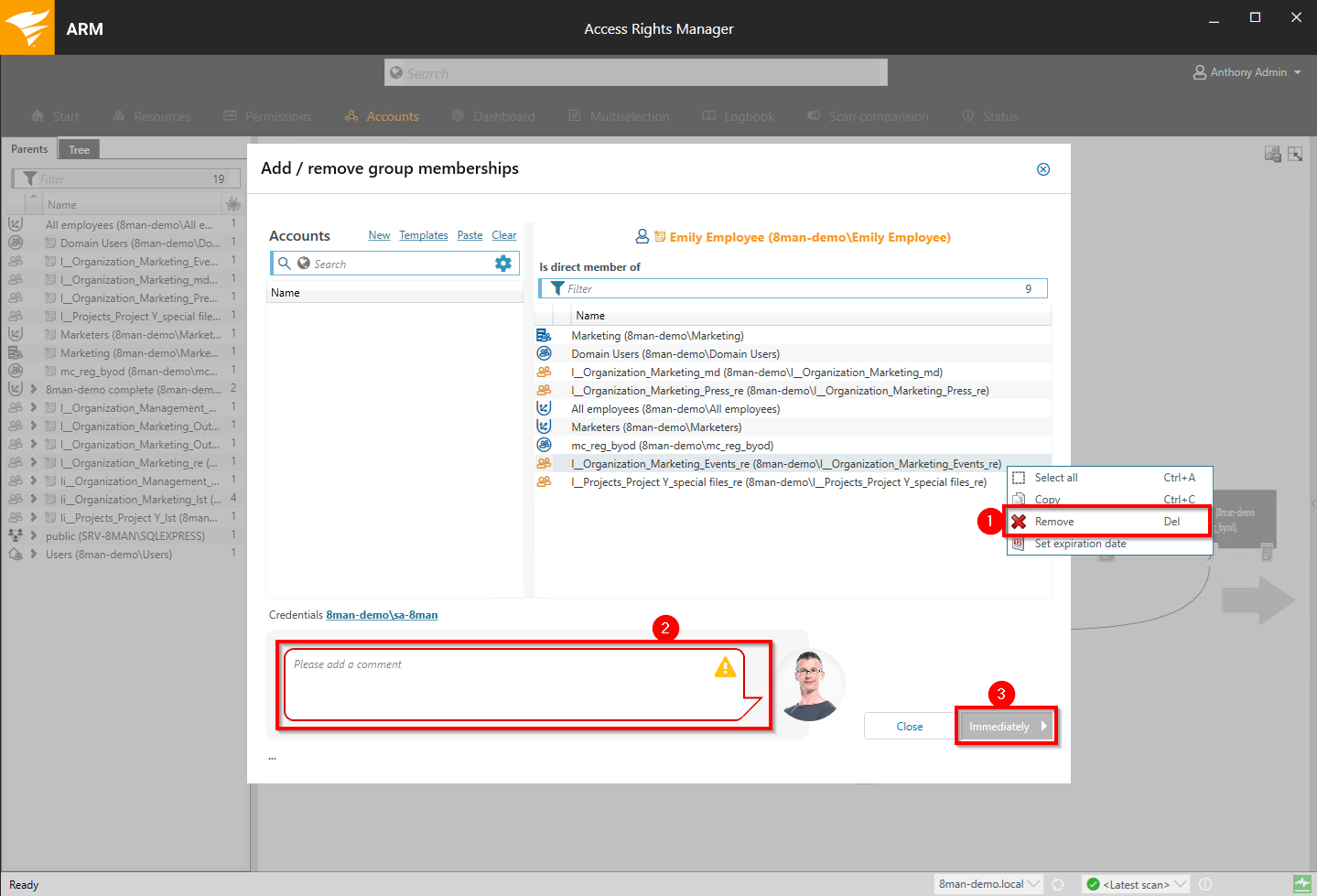Close the Add / remove group memberships dialog
Viewport: 1317px width, 896px height.
(1042, 169)
